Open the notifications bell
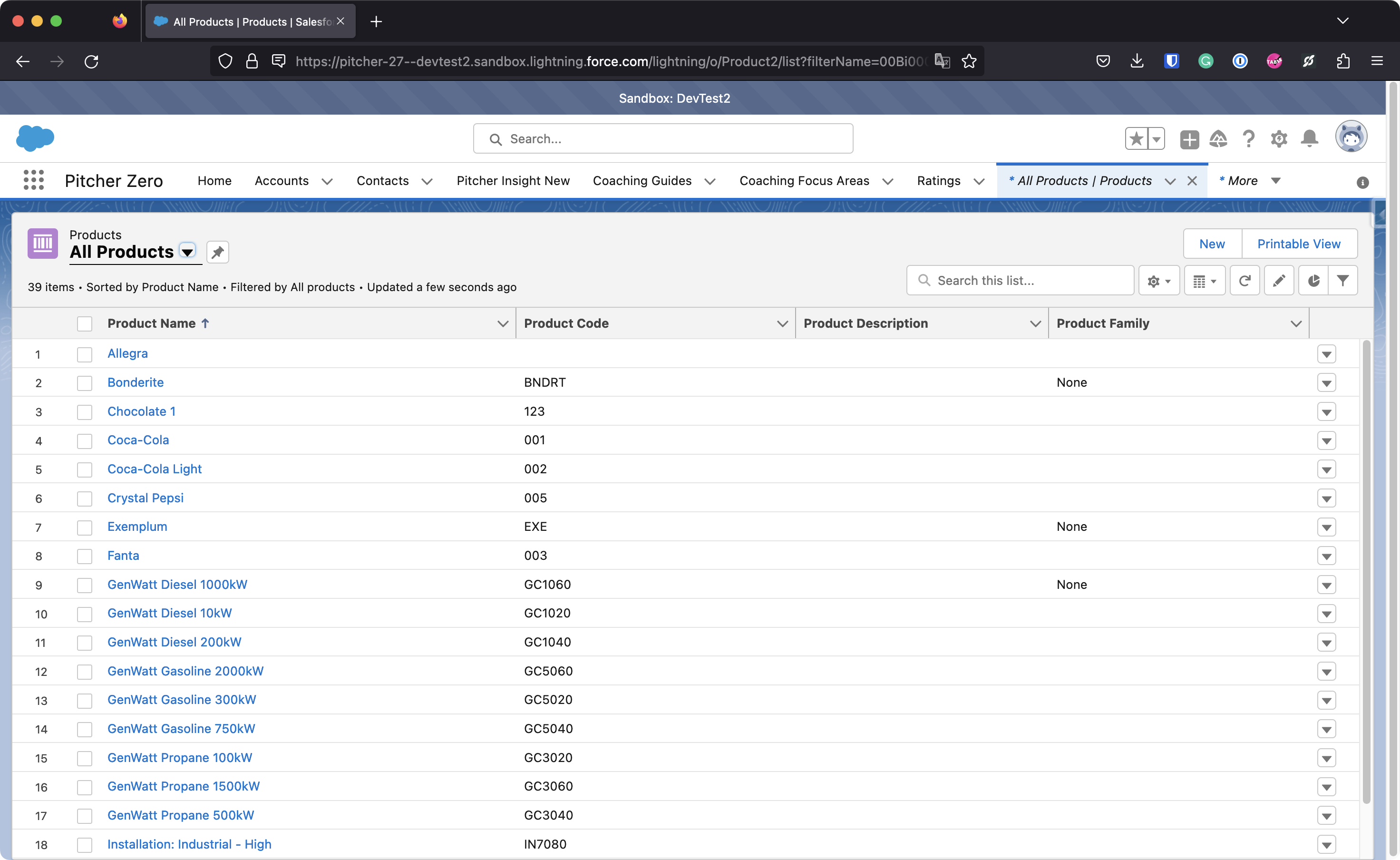Screen dimensions: 1400x860 [1309, 139]
